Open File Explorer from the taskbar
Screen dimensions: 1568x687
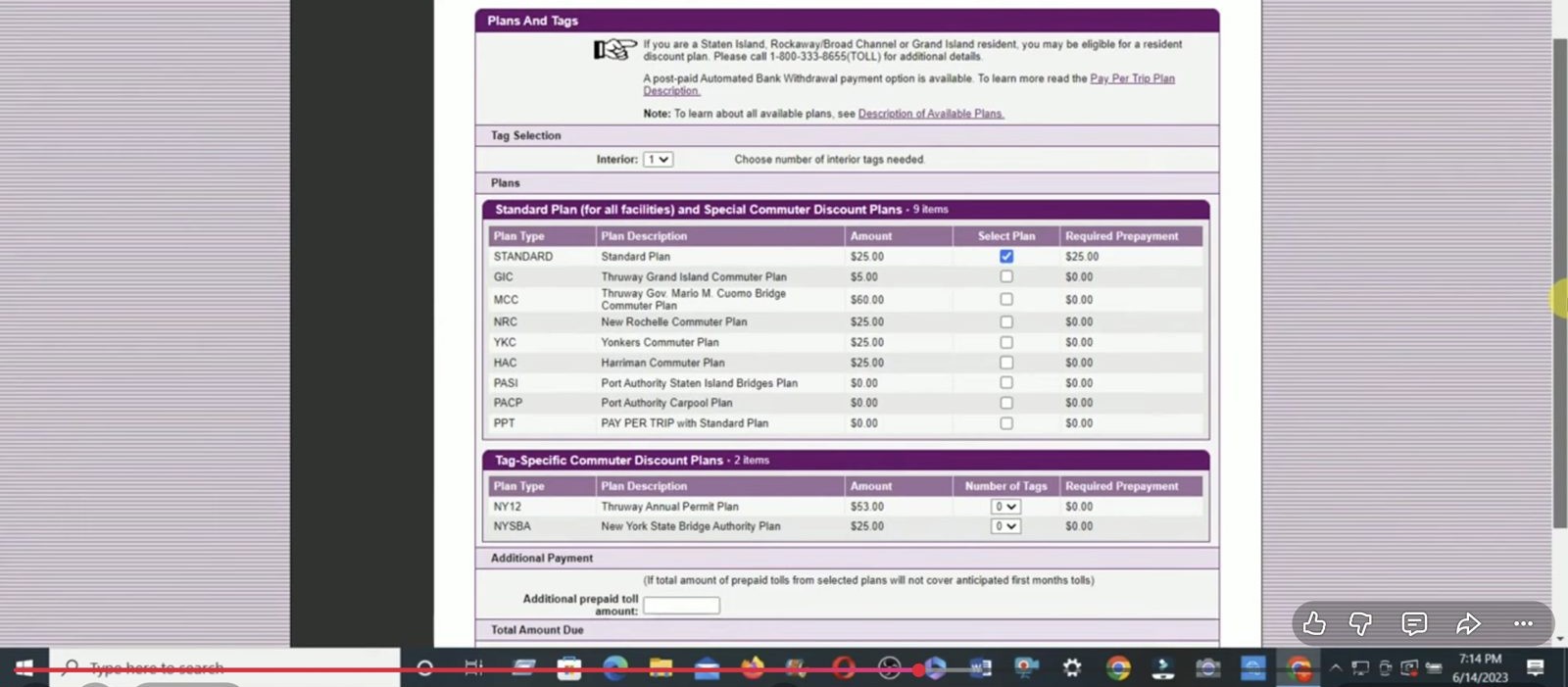click(661, 668)
